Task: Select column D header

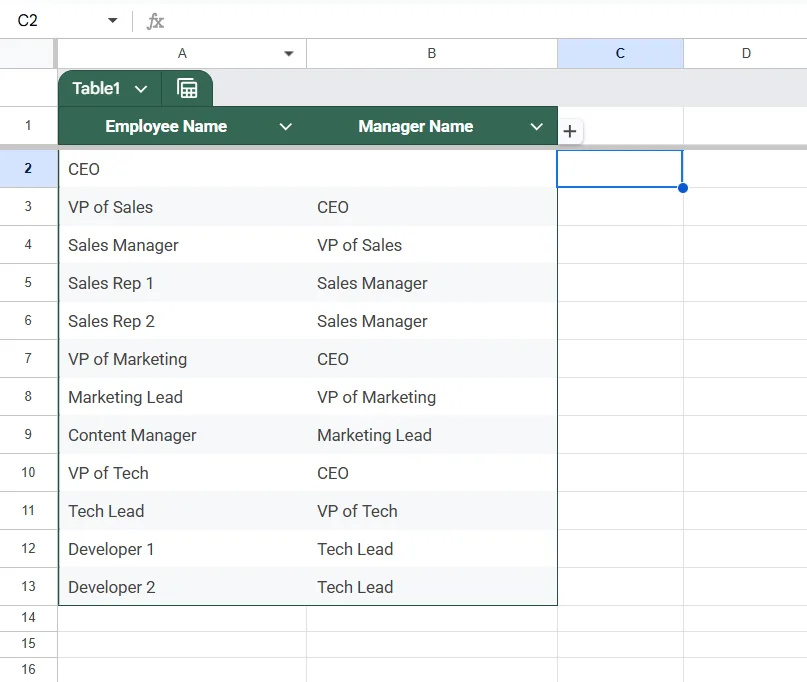Action: click(x=746, y=54)
